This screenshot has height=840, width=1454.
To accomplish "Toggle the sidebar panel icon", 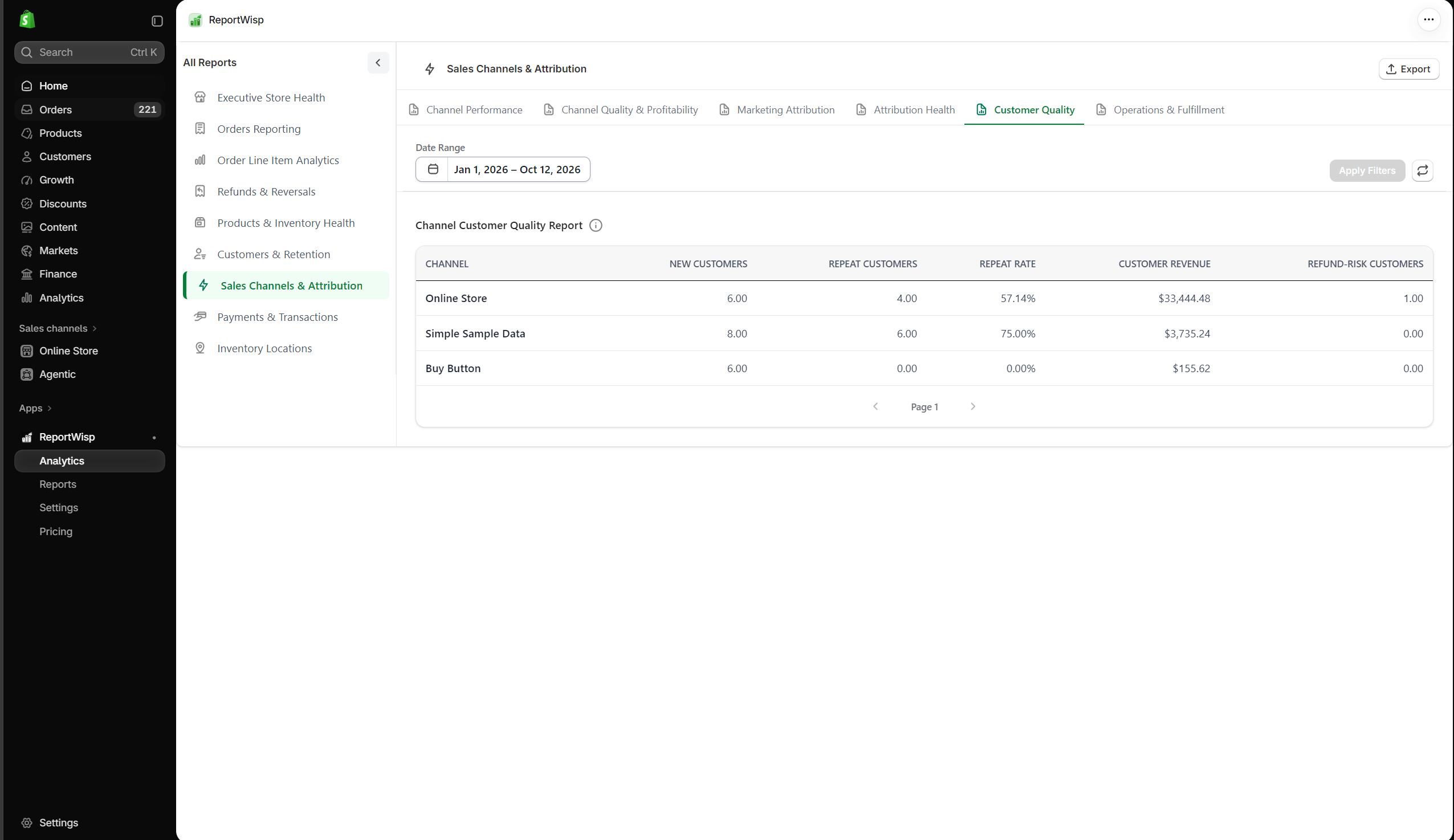I will 157,21.
